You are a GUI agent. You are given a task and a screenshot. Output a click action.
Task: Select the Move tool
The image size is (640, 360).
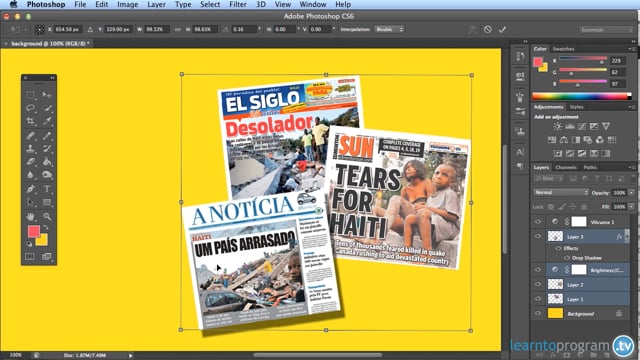tap(47, 95)
